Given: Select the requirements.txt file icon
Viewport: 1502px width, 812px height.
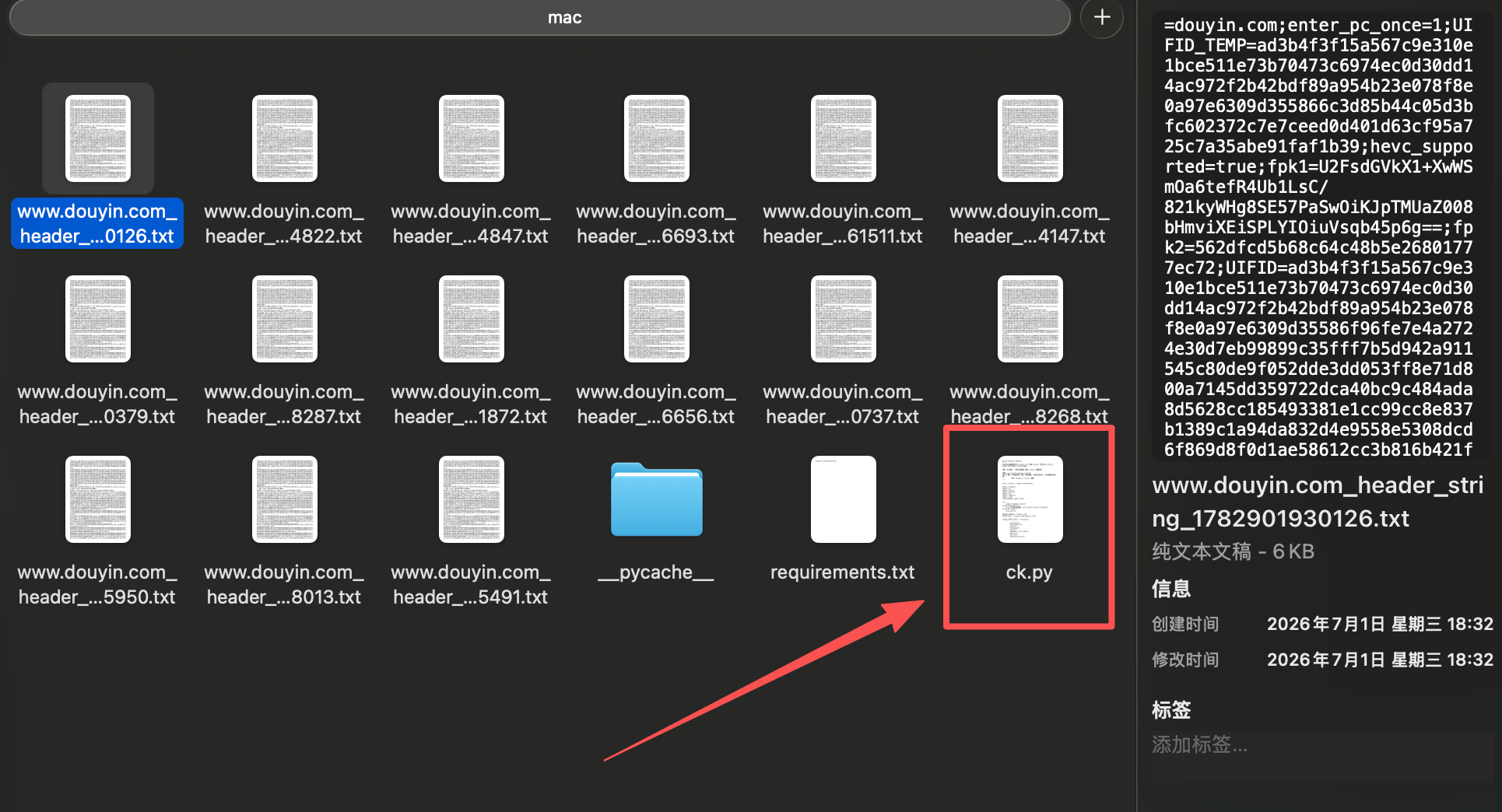Looking at the screenshot, I should [844, 499].
